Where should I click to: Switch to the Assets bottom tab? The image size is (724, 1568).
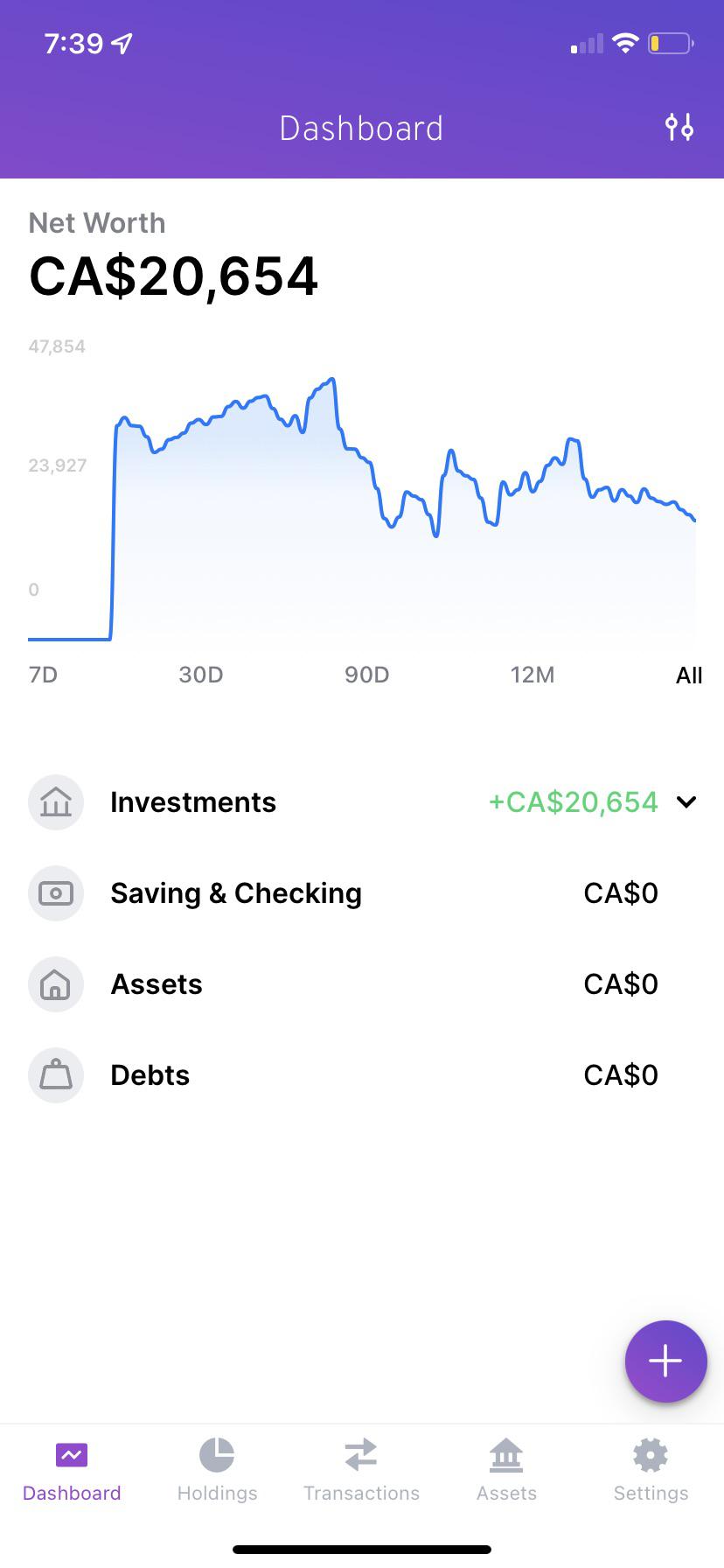[x=506, y=1469]
